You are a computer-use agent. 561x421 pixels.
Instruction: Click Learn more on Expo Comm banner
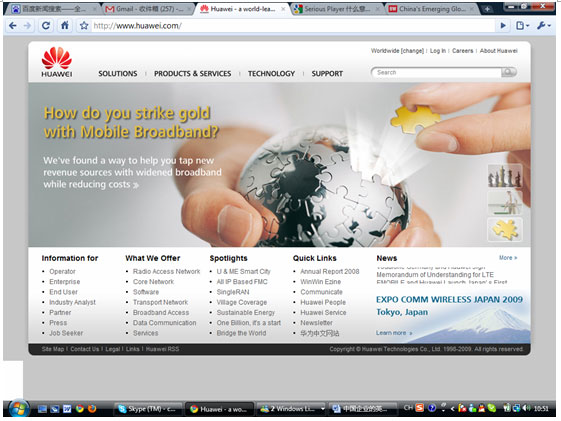point(394,333)
